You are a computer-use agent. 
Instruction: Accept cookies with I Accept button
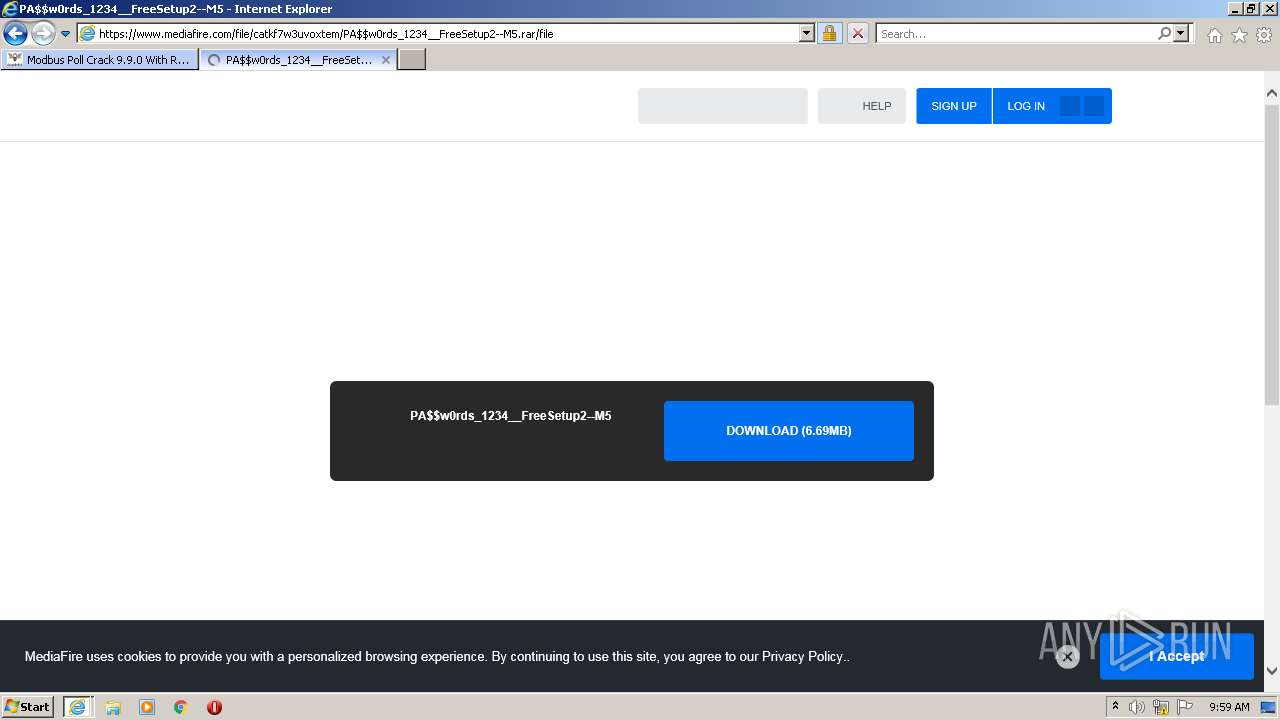coord(1177,656)
